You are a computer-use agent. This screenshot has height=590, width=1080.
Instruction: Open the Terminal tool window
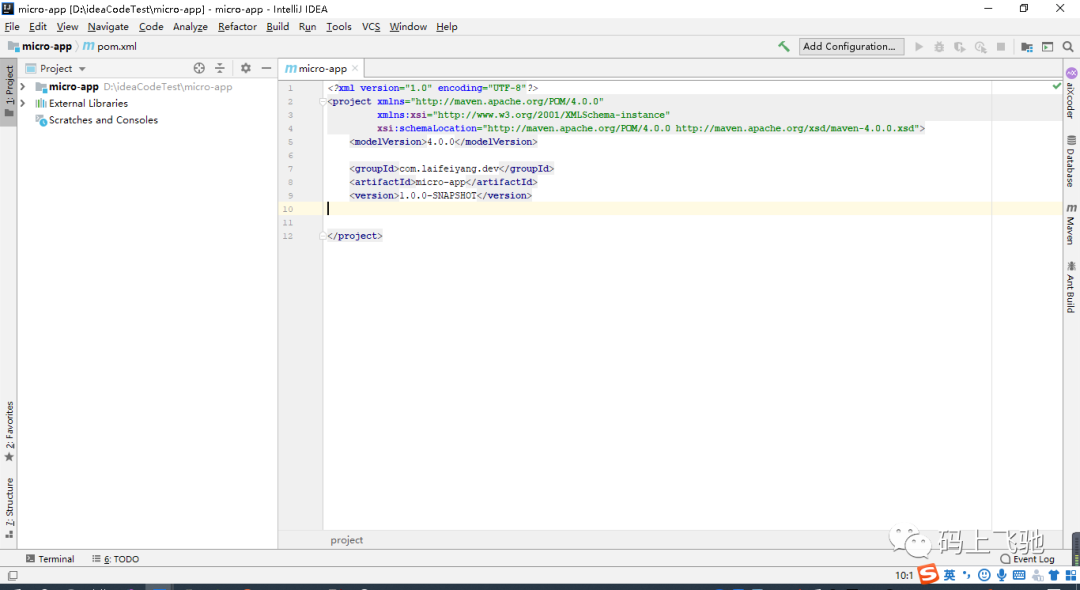pyautogui.click(x=50, y=559)
